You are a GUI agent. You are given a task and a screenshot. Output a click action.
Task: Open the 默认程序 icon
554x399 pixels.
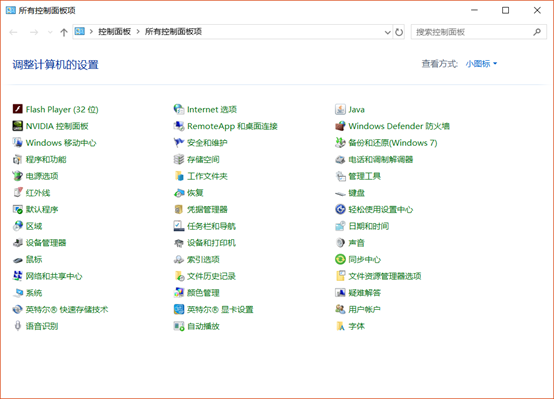pos(18,209)
